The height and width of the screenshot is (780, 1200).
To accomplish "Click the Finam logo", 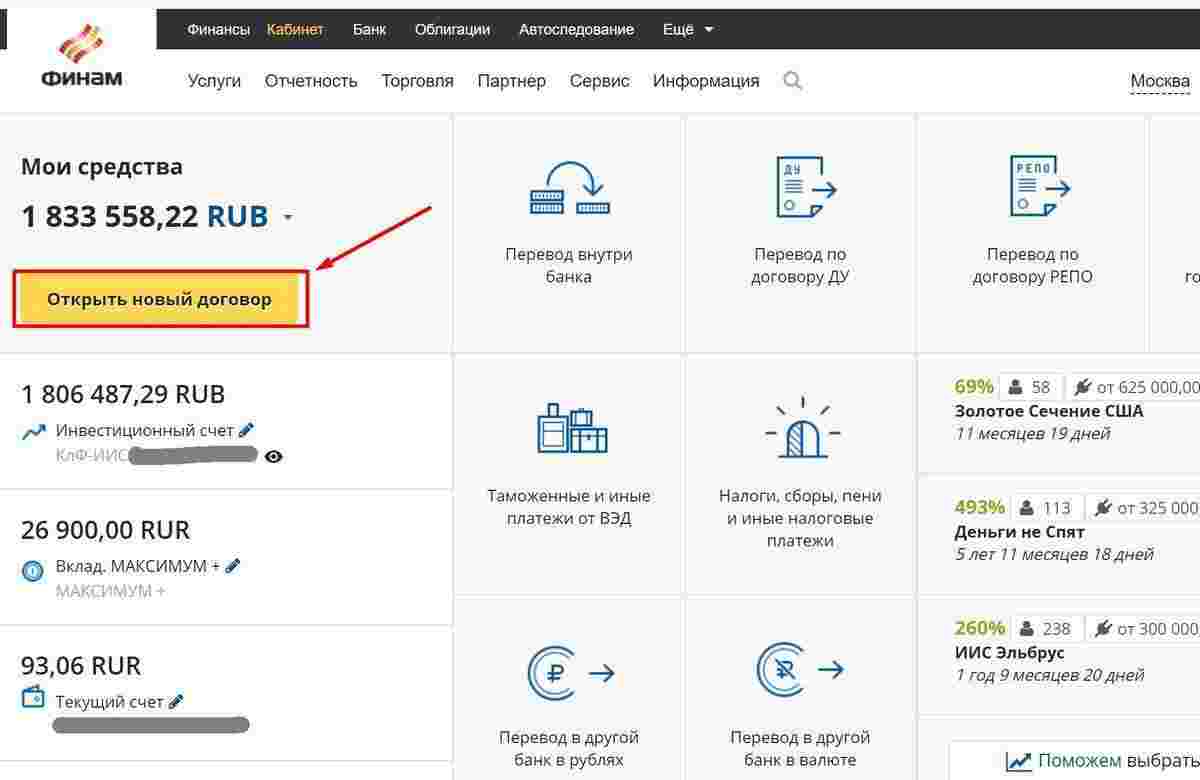I will click(82, 56).
